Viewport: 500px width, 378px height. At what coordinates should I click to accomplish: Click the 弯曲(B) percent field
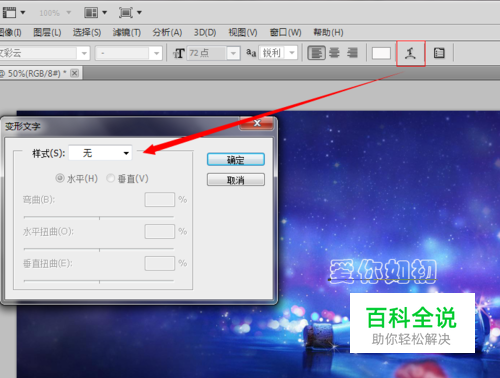[160, 199]
